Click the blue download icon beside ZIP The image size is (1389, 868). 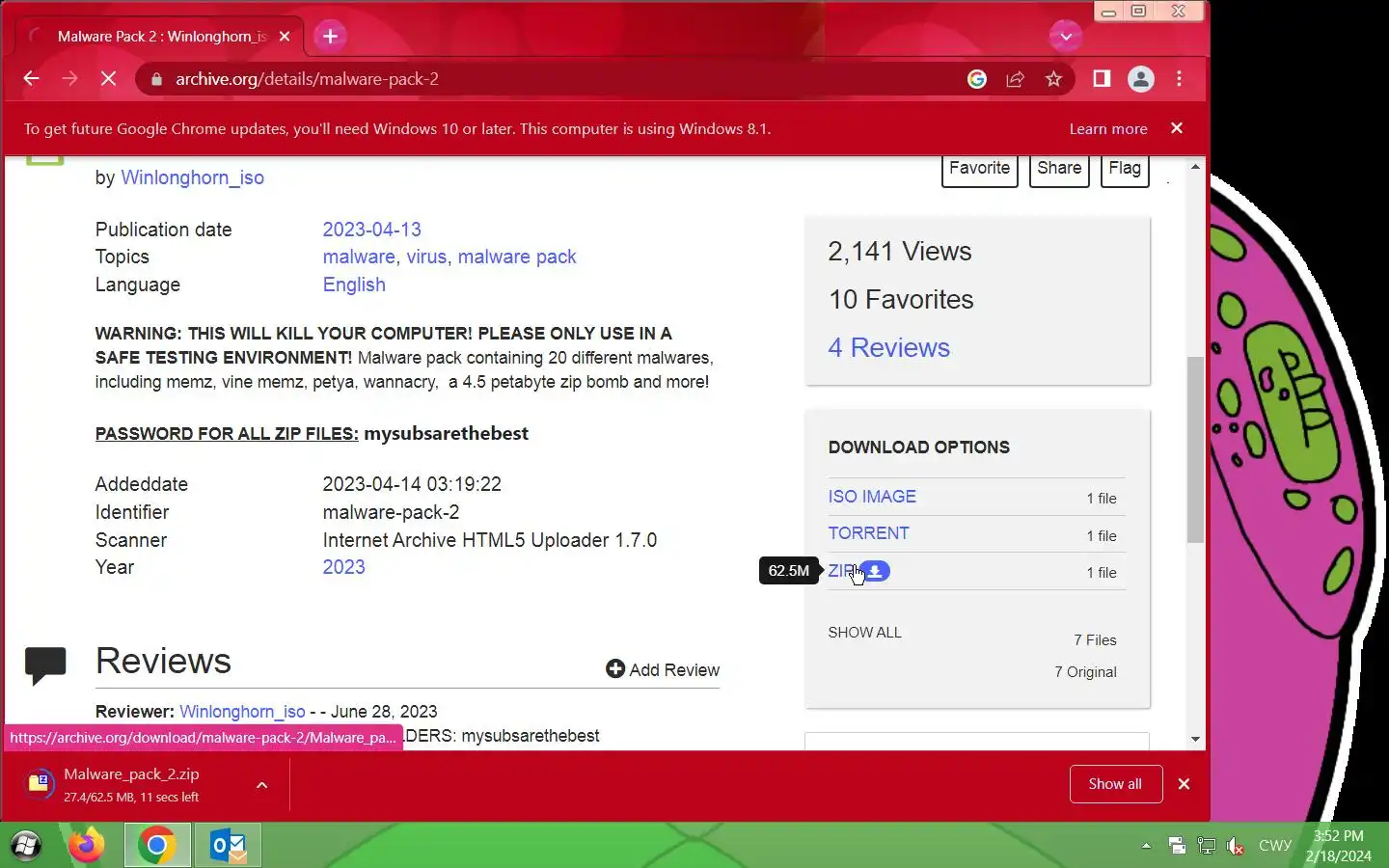(x=875, y=571)
